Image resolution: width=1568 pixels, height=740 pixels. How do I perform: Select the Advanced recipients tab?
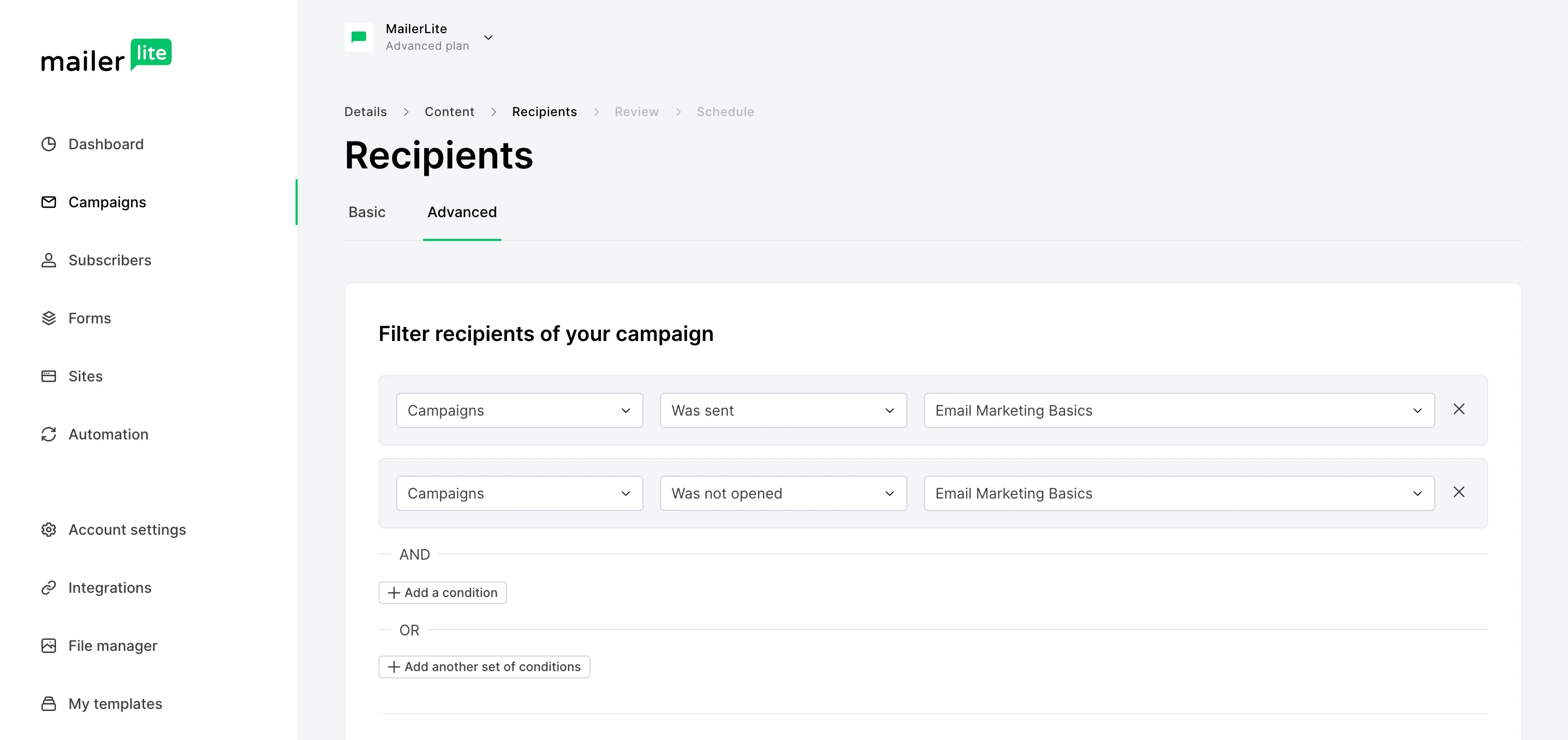pyautogui.click(x=461, y=212)
